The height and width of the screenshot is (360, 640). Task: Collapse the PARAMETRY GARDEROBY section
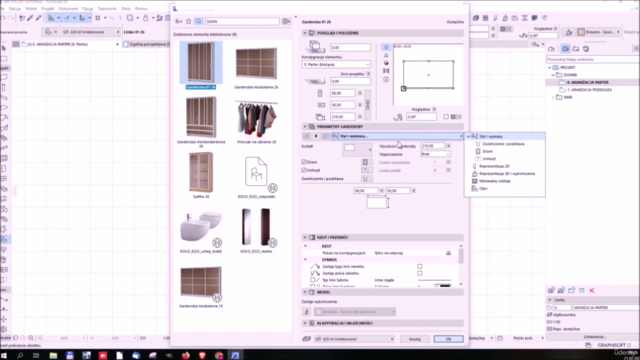(x=305, y=127)
